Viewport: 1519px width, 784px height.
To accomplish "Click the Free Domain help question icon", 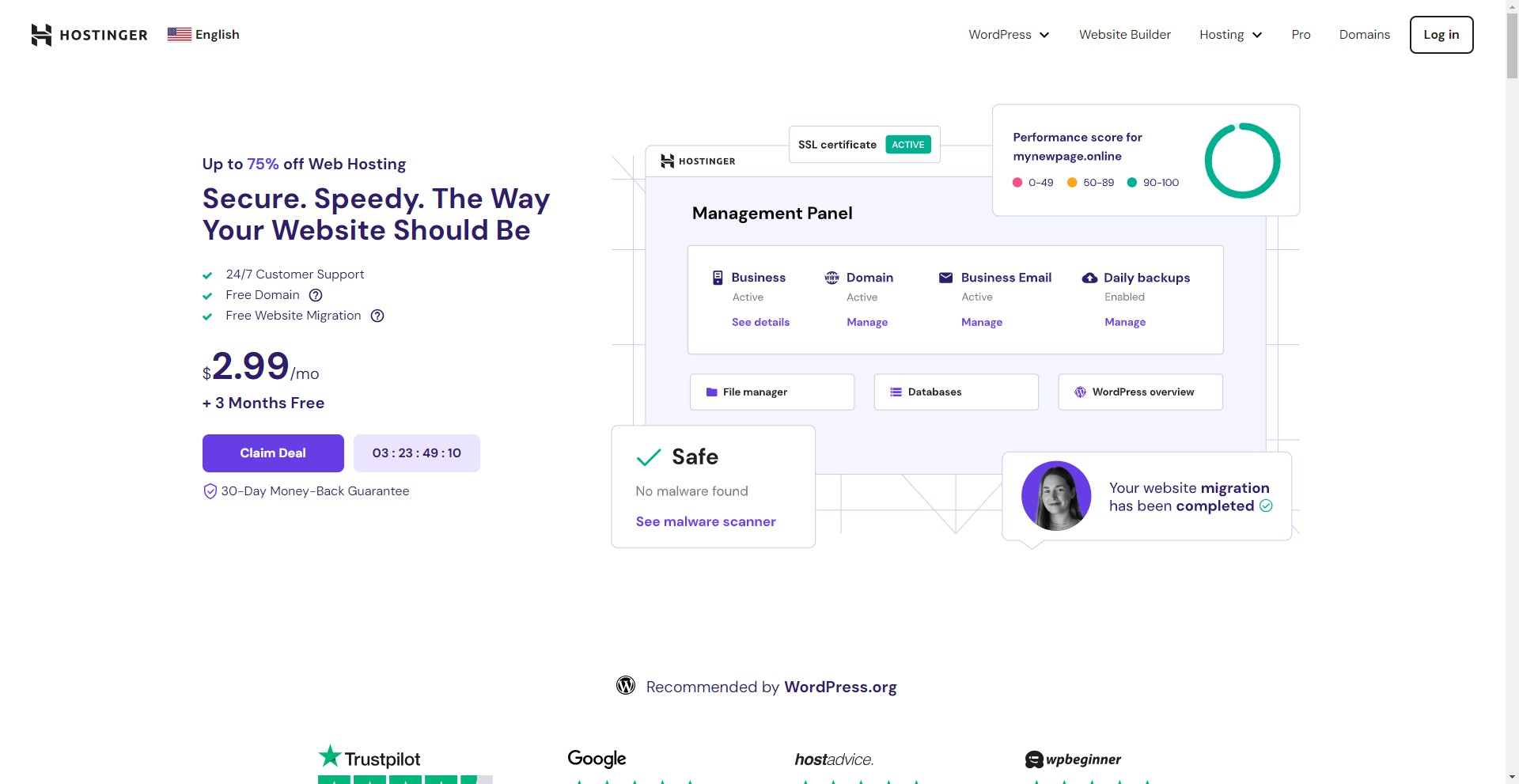I will tap(316, 295).
